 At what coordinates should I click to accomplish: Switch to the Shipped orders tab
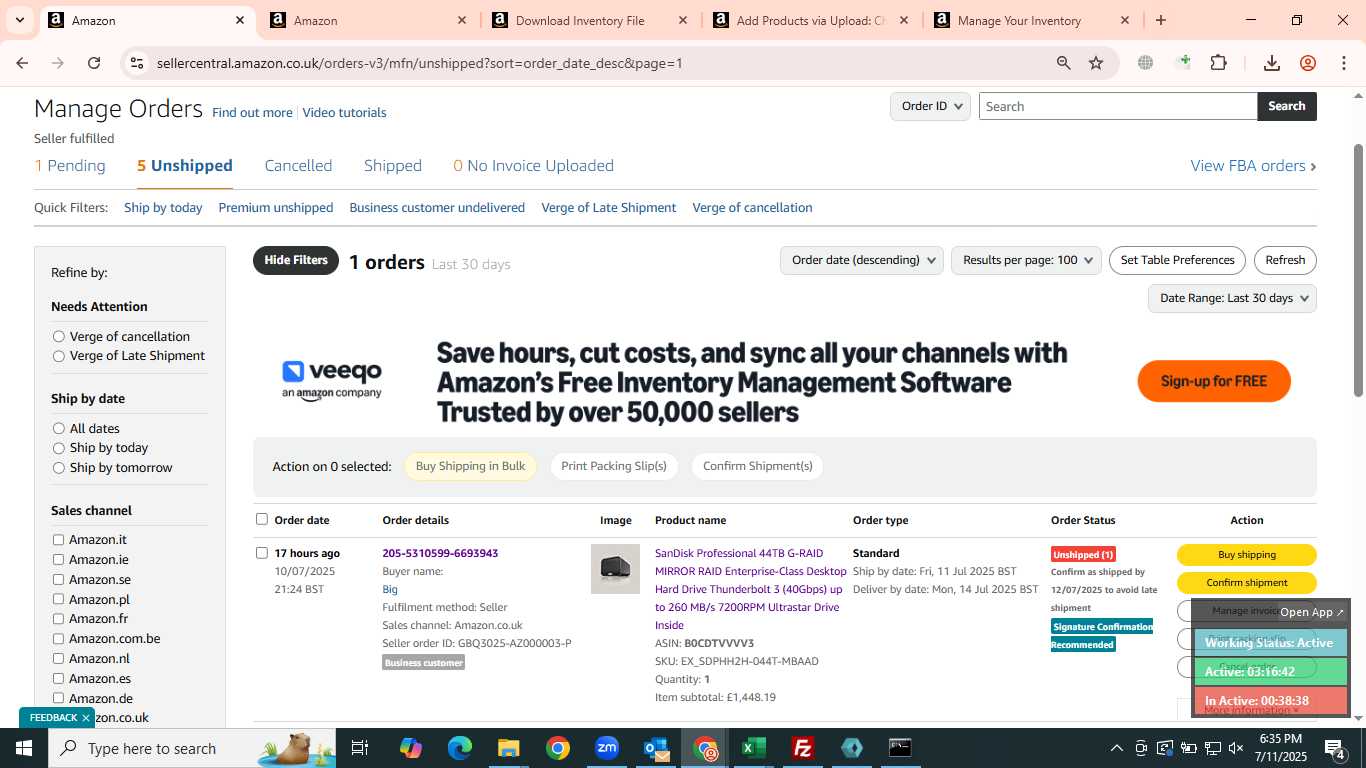tap(393, 166)
